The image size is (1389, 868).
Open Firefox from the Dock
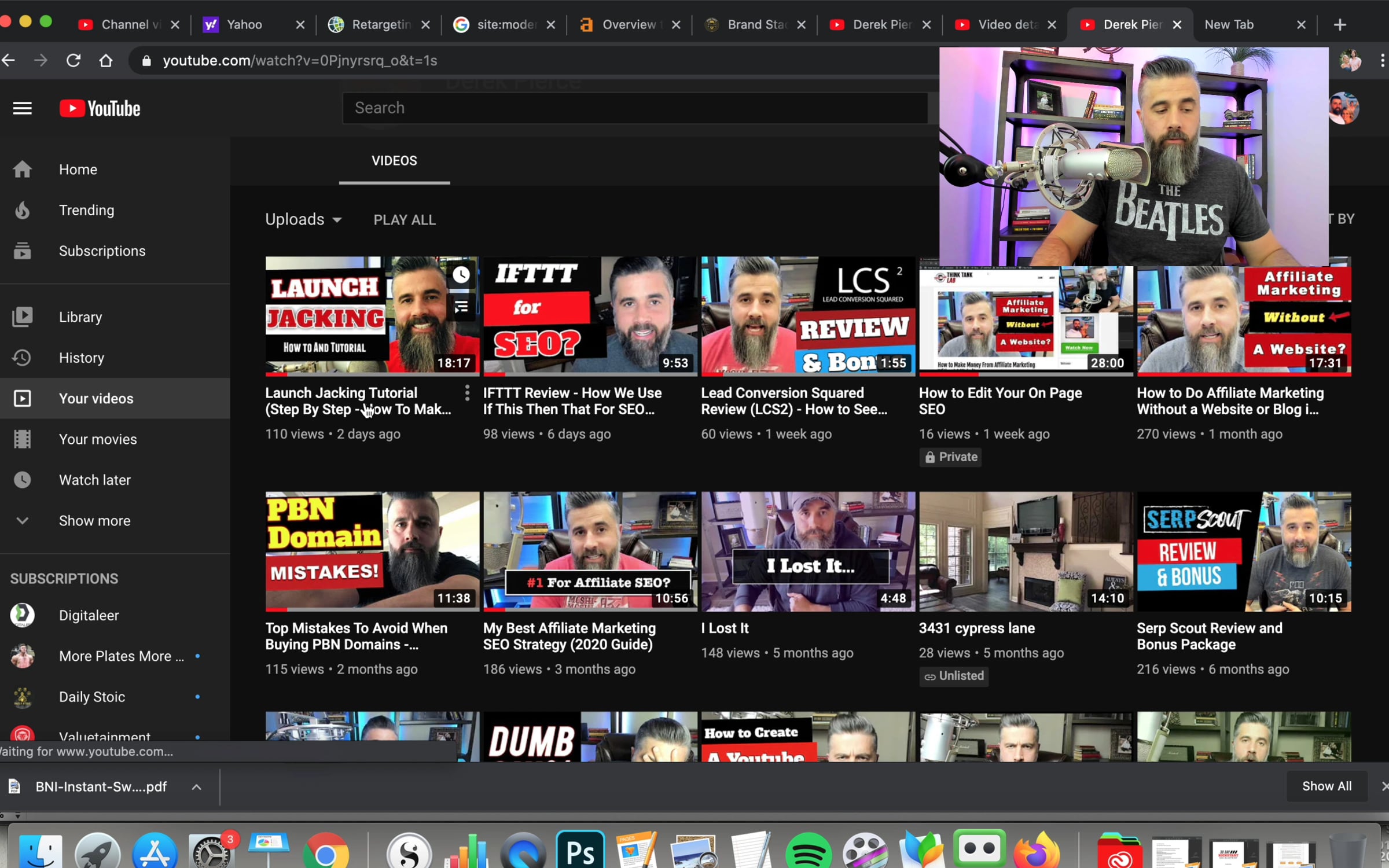1037,851
